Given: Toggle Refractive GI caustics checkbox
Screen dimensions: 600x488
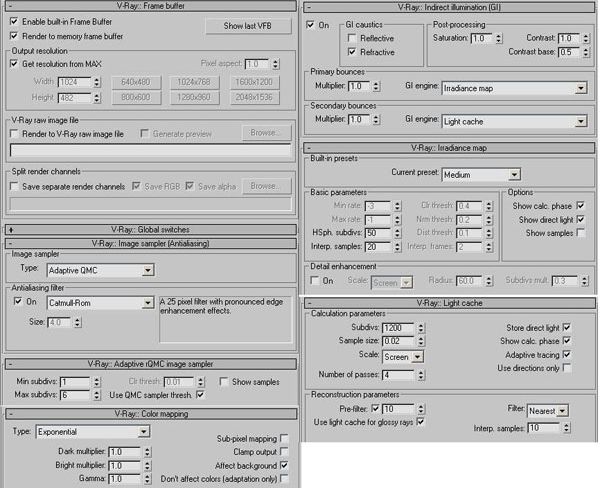Looking at the screenshot, I should [x=352, y=52].
